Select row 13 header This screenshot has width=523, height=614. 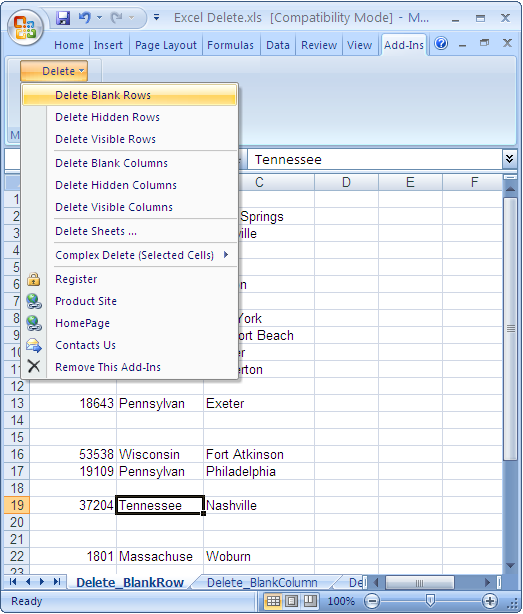(17, 403)
